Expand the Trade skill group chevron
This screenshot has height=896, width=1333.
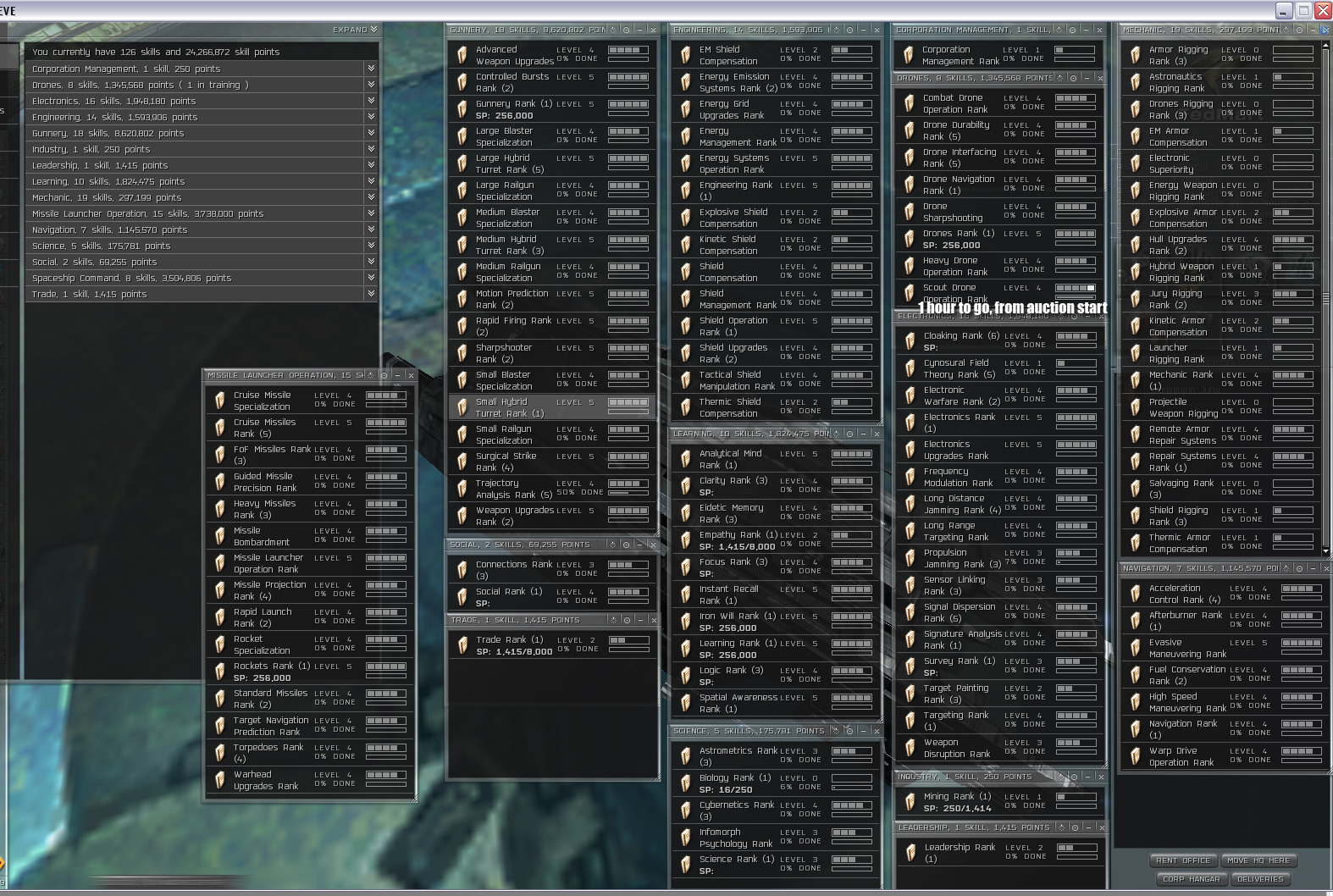pyautogui.click(x=371, y=294)
